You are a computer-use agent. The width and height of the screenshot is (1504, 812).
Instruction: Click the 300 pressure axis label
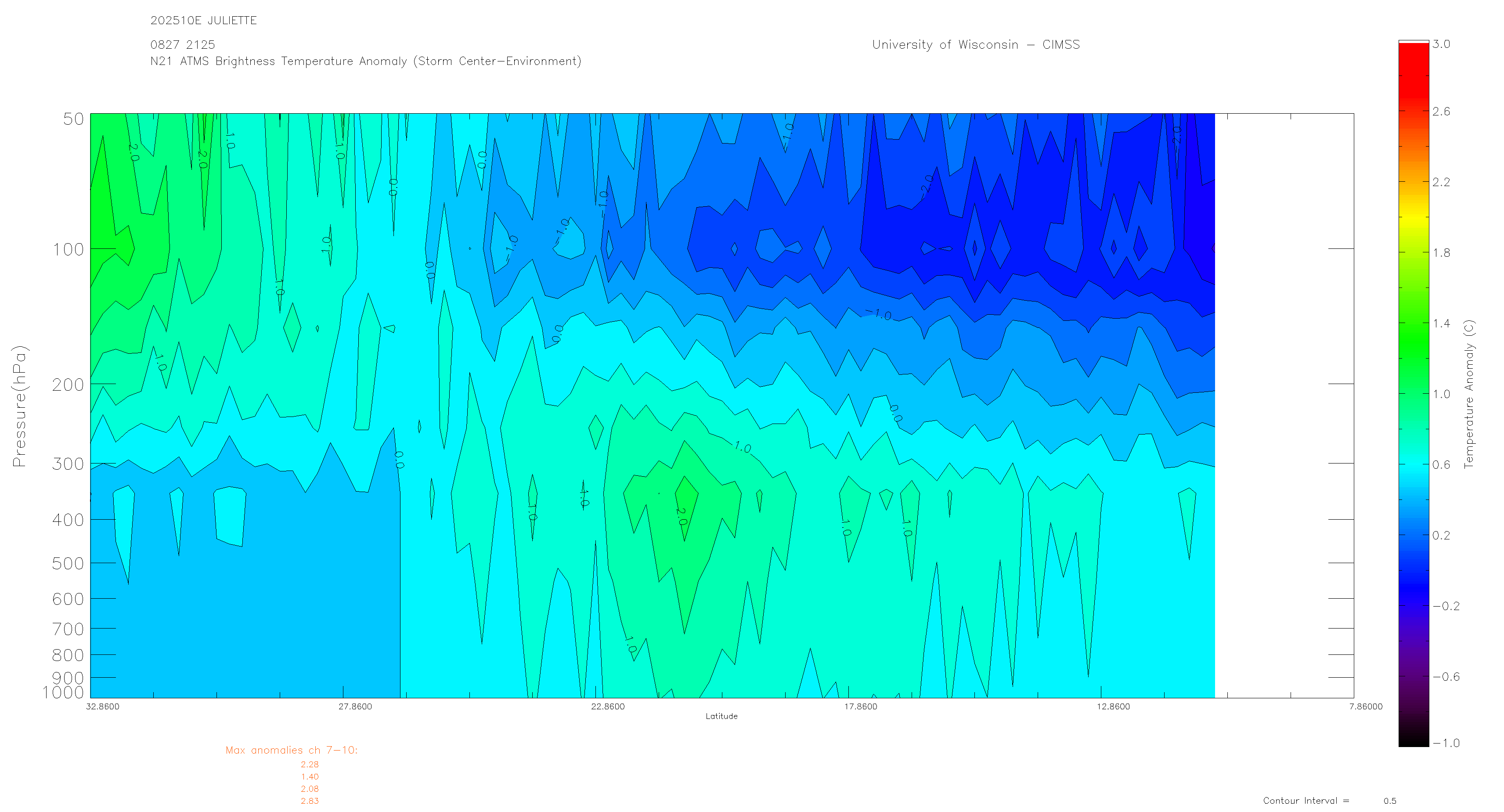pyautogui.click(x=69, y=464)
